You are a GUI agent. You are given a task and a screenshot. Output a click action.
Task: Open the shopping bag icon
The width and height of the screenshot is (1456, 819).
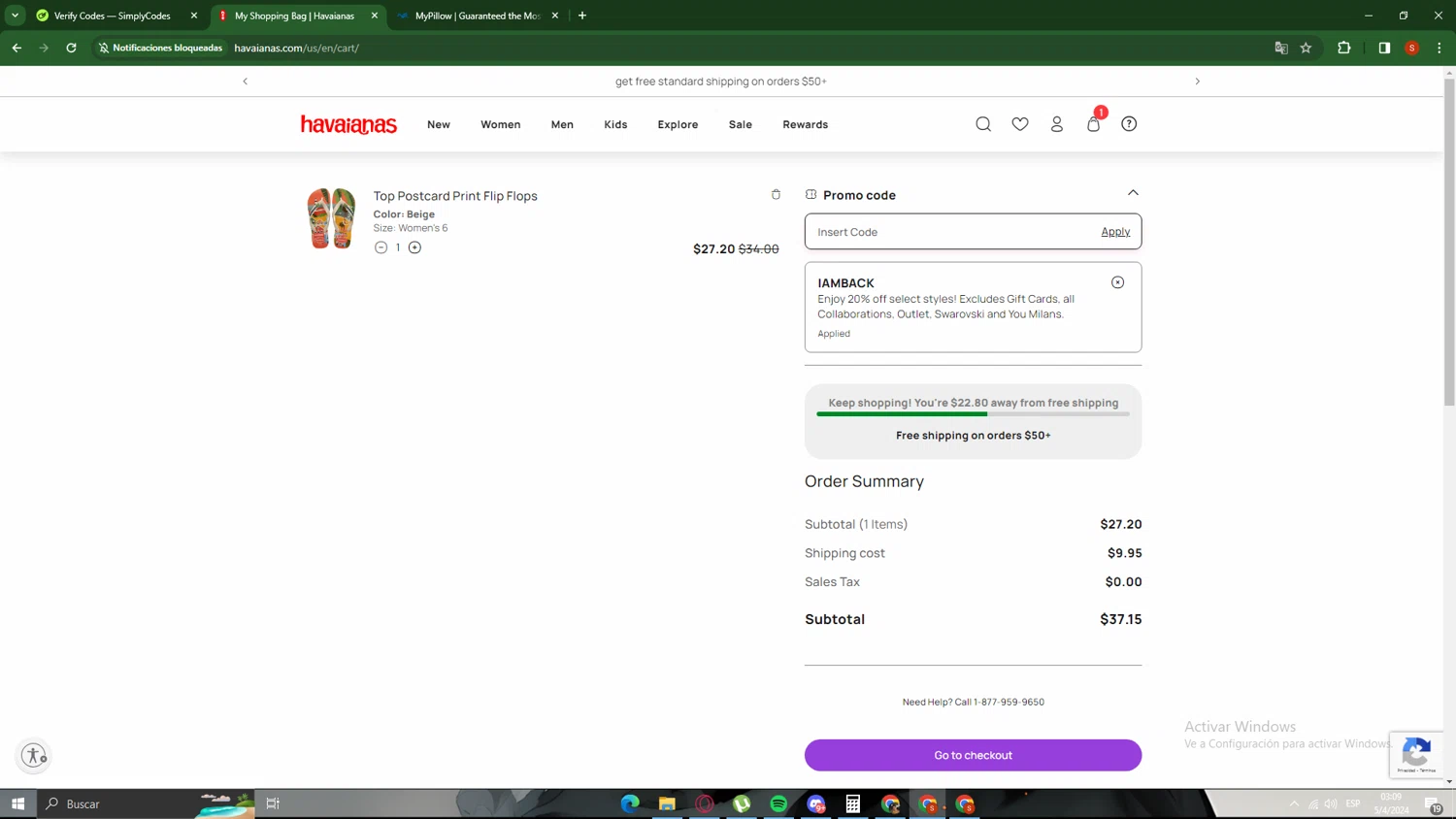tap(1094, 123)
